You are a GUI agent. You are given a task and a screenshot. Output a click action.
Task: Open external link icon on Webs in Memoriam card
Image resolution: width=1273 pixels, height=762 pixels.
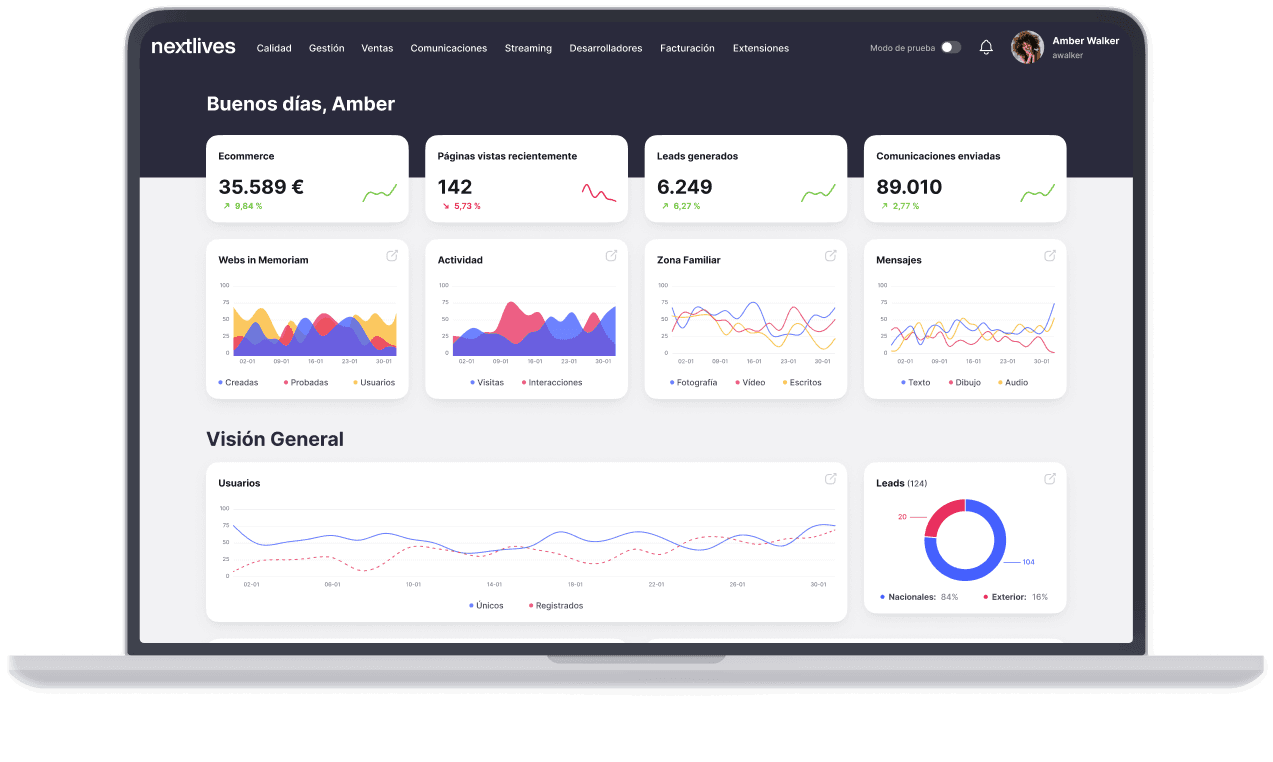tap(392, 256)
